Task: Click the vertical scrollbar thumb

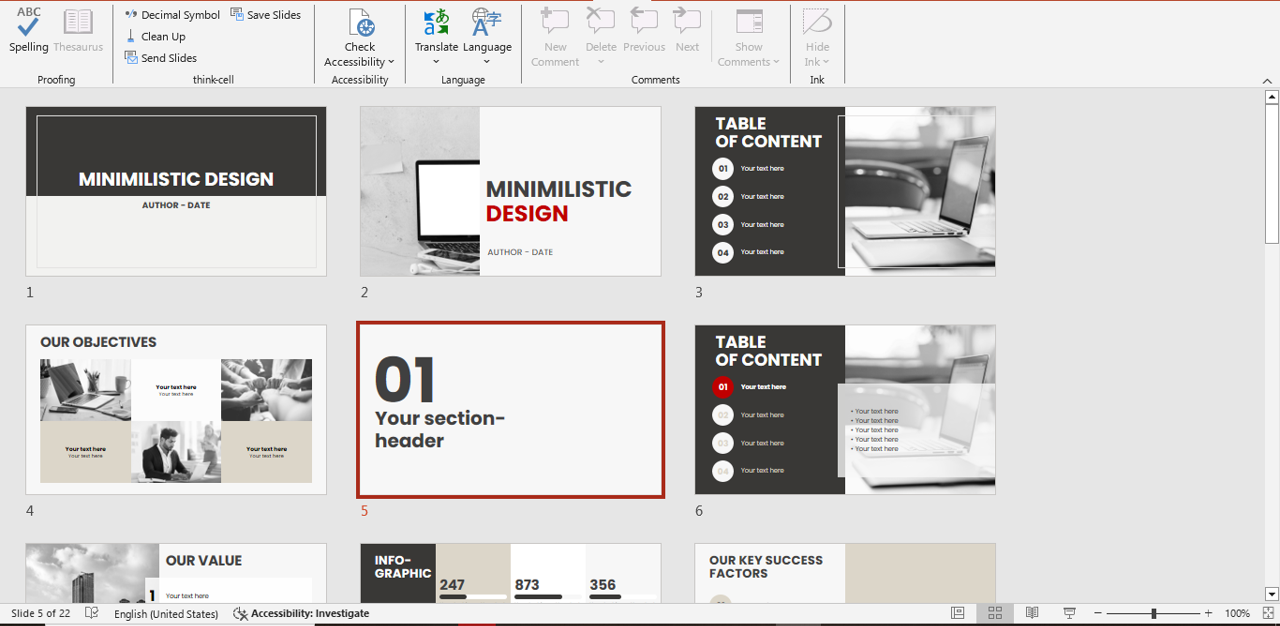Action: pyautogui.click(x=1272, y=174)
